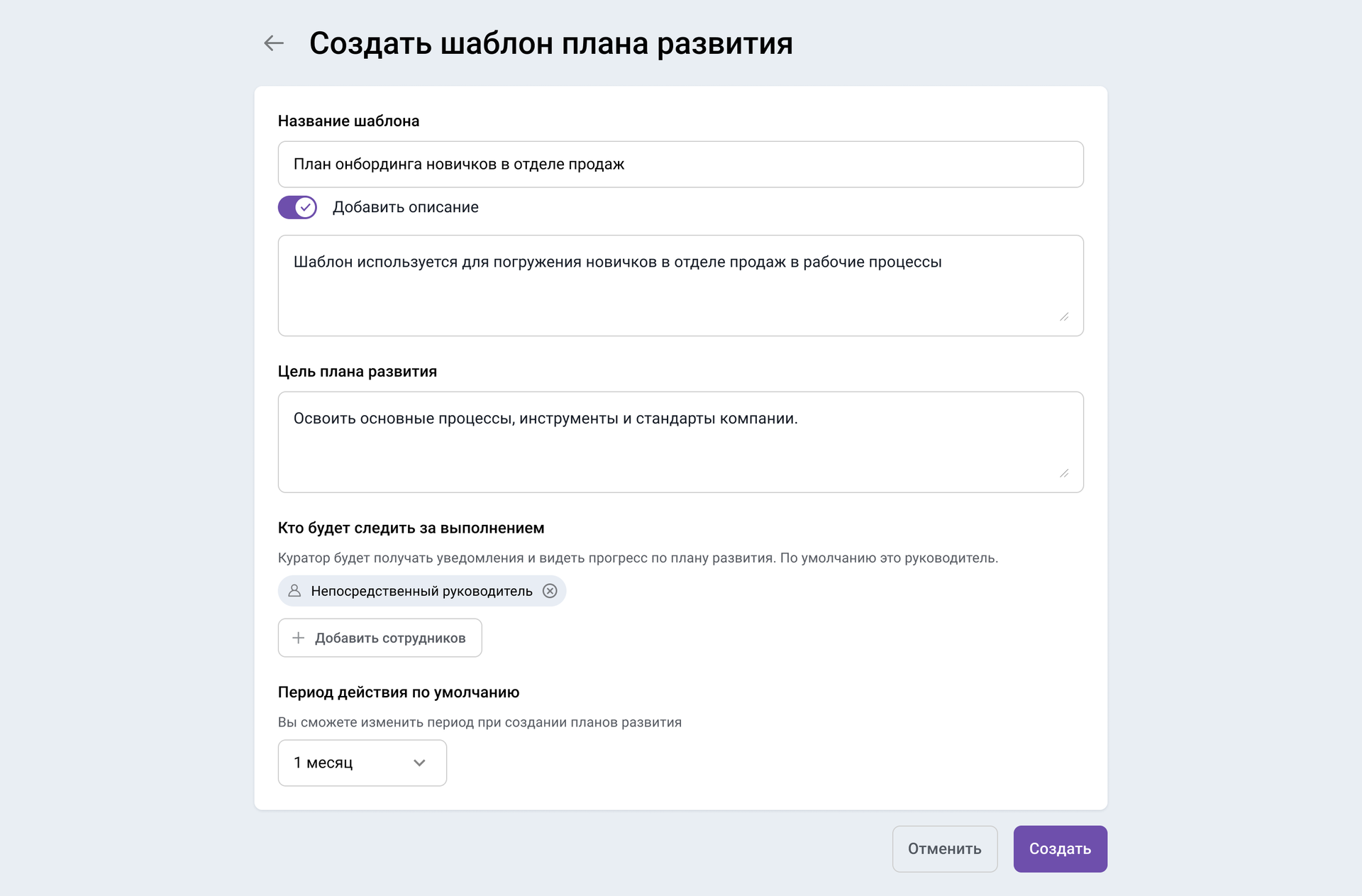Click the "Добавить сотрудников" button
The image size is (1362, 896).
click(380, 638)
